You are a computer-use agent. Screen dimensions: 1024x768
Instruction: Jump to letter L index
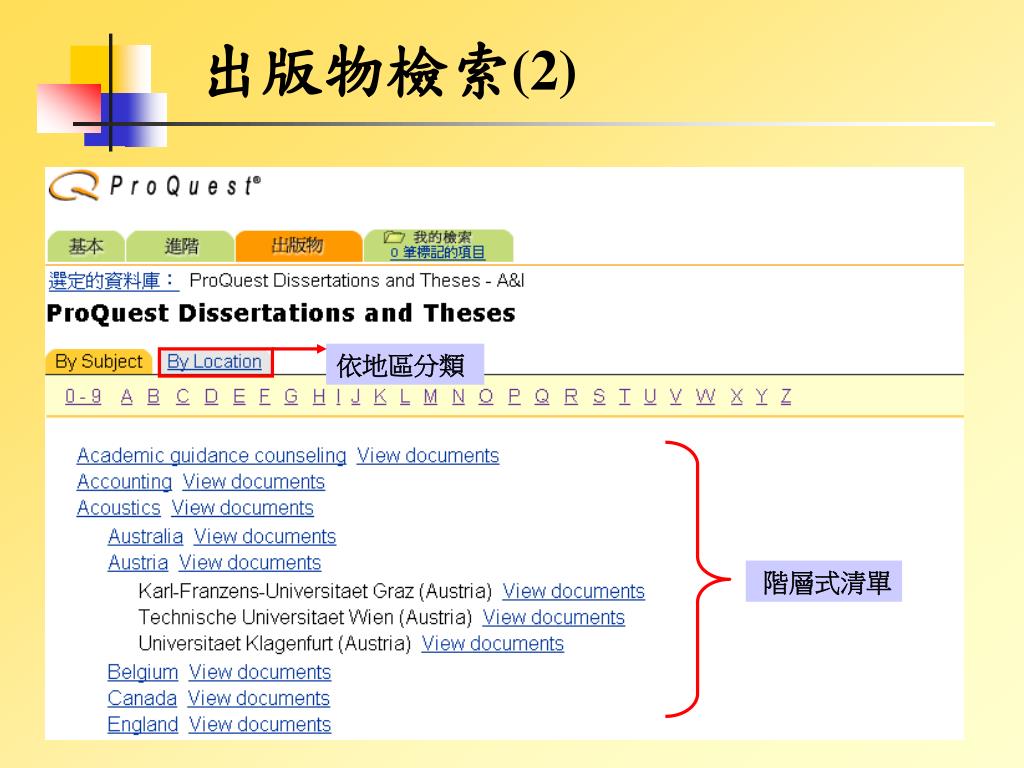(405, 396)
